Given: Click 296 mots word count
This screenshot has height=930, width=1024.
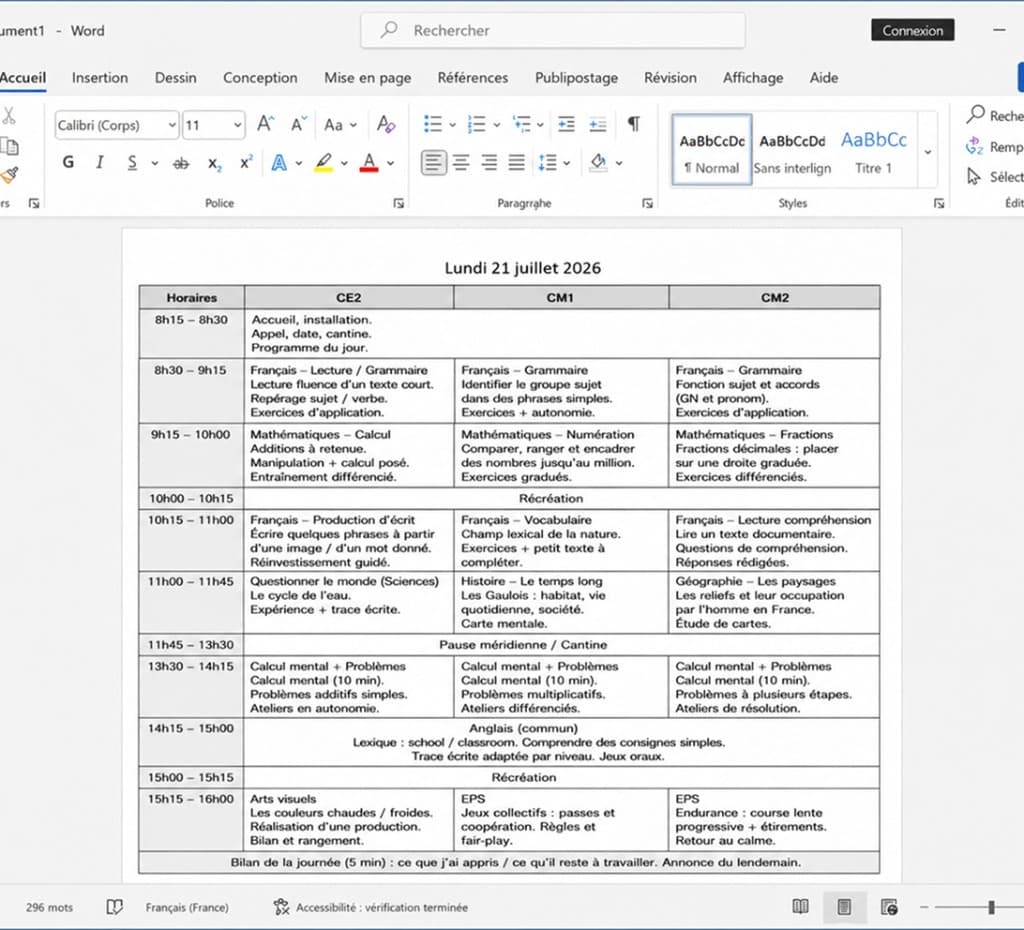Looking at the screenshot, I should click(50, 907).
